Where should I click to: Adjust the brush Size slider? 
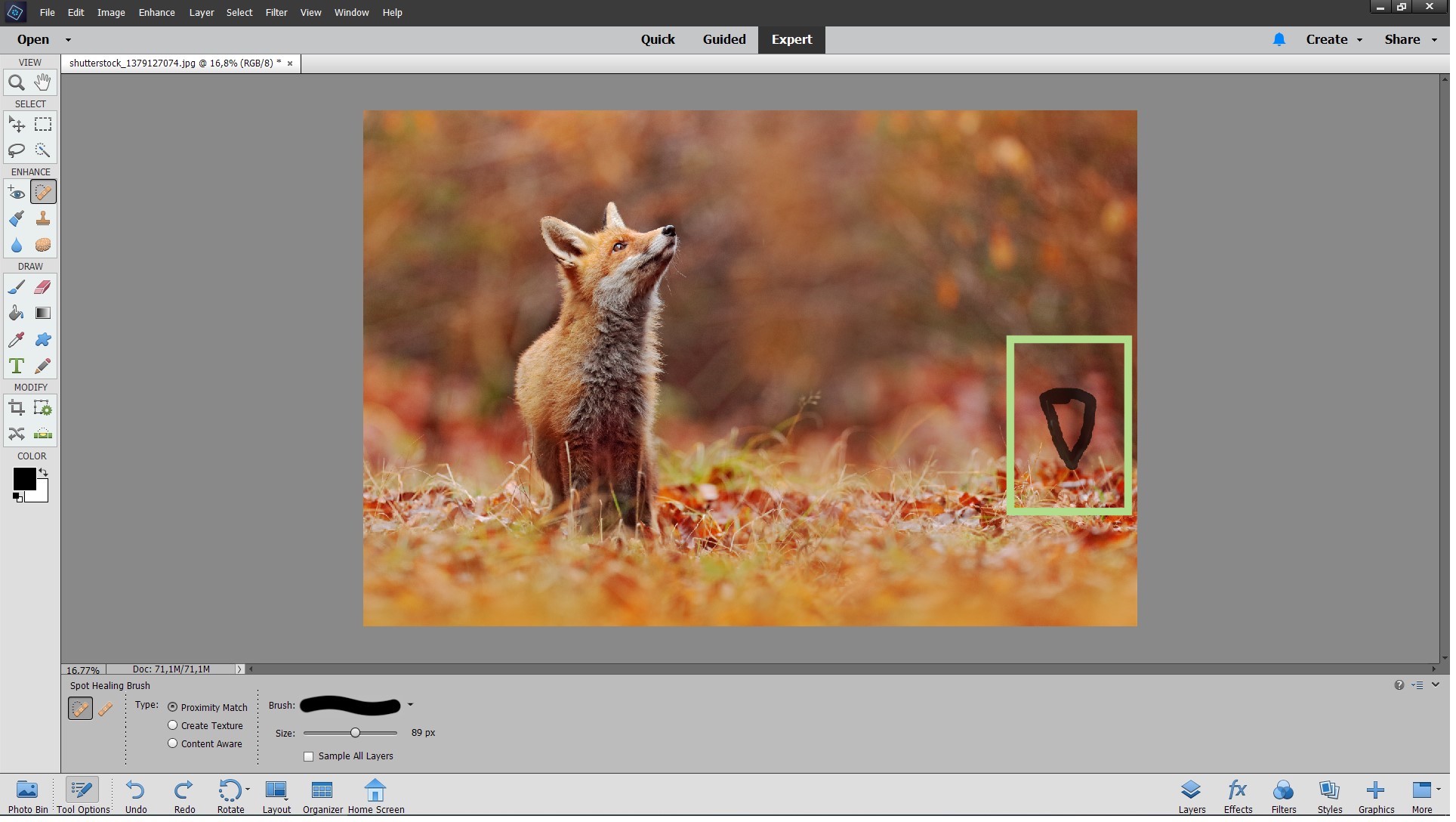coord(354,733)
